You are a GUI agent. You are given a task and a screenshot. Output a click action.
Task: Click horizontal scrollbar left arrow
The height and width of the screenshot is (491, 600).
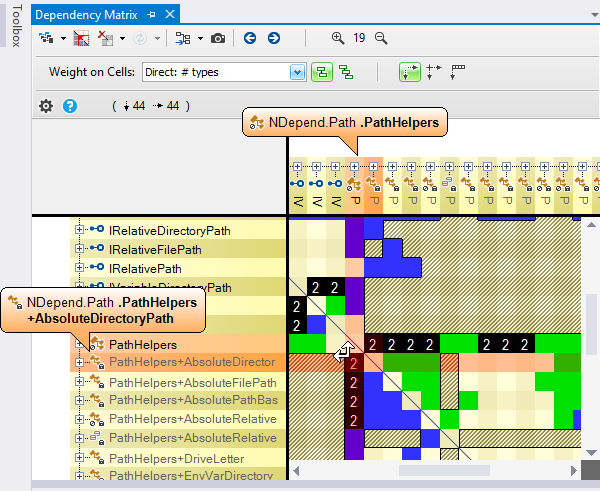coord(296,470)
